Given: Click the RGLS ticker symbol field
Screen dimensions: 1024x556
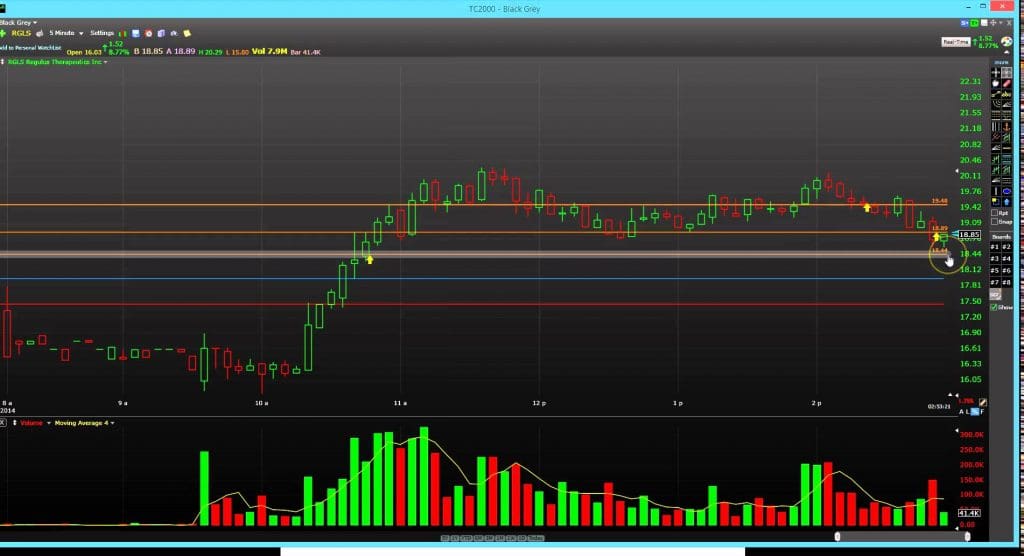Looking at the screenshot, I should coord(21,33).
